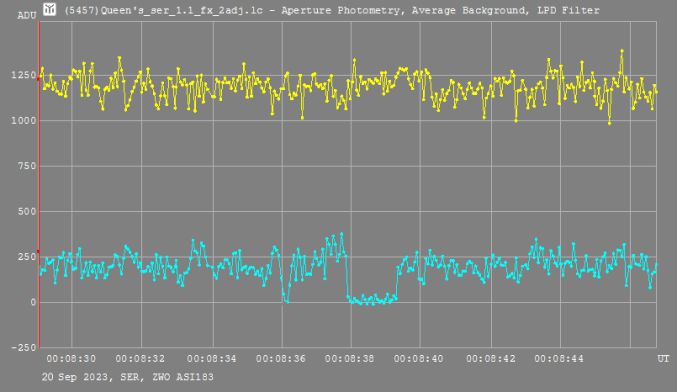This screenshot has width=677, height=392.
Task: Click the 750 value on the ADU axis
Action: tap(27, 166)
